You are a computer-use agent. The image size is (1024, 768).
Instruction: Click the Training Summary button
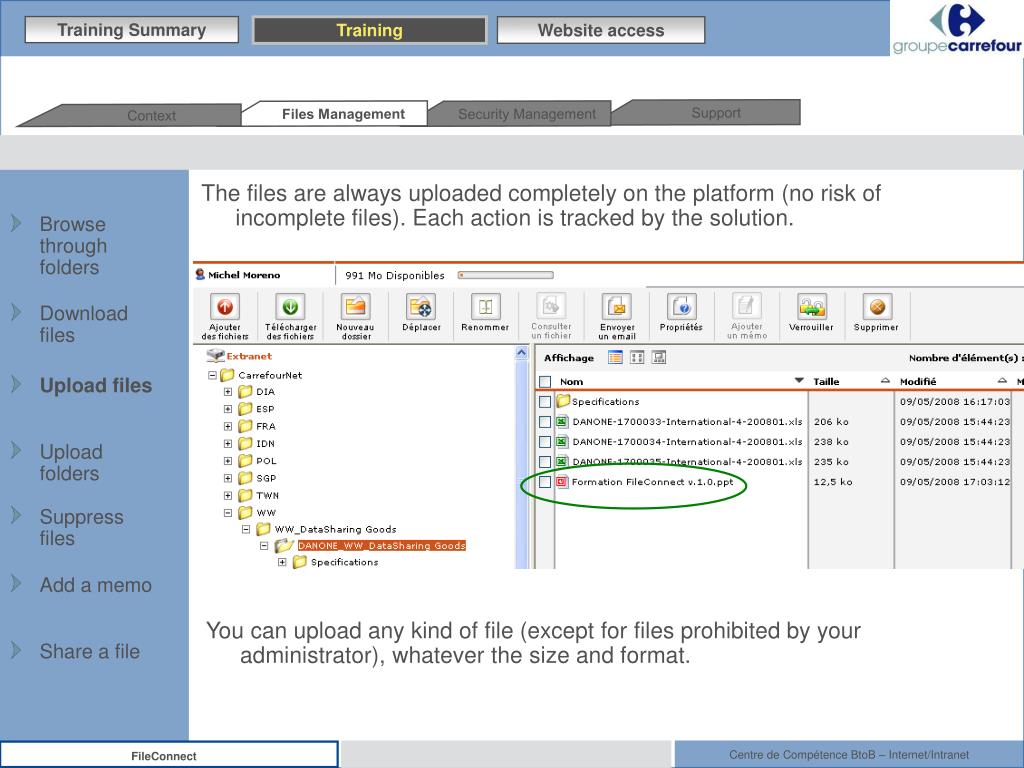tap(131, 30)
